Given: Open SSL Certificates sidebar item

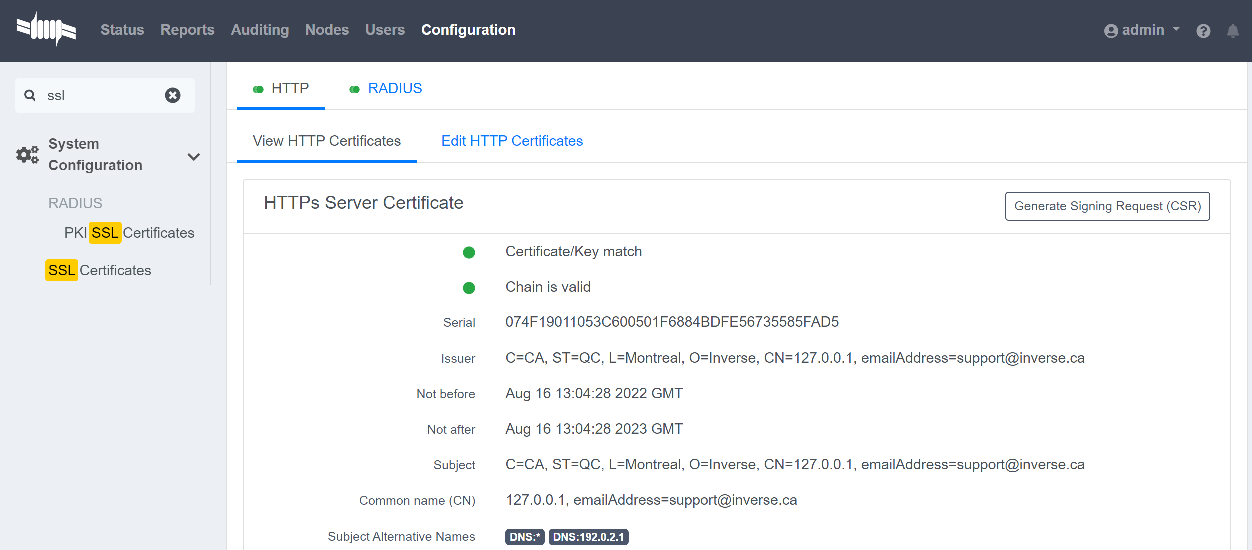Looking at the screenshot, I should click(x=99, y=270).
